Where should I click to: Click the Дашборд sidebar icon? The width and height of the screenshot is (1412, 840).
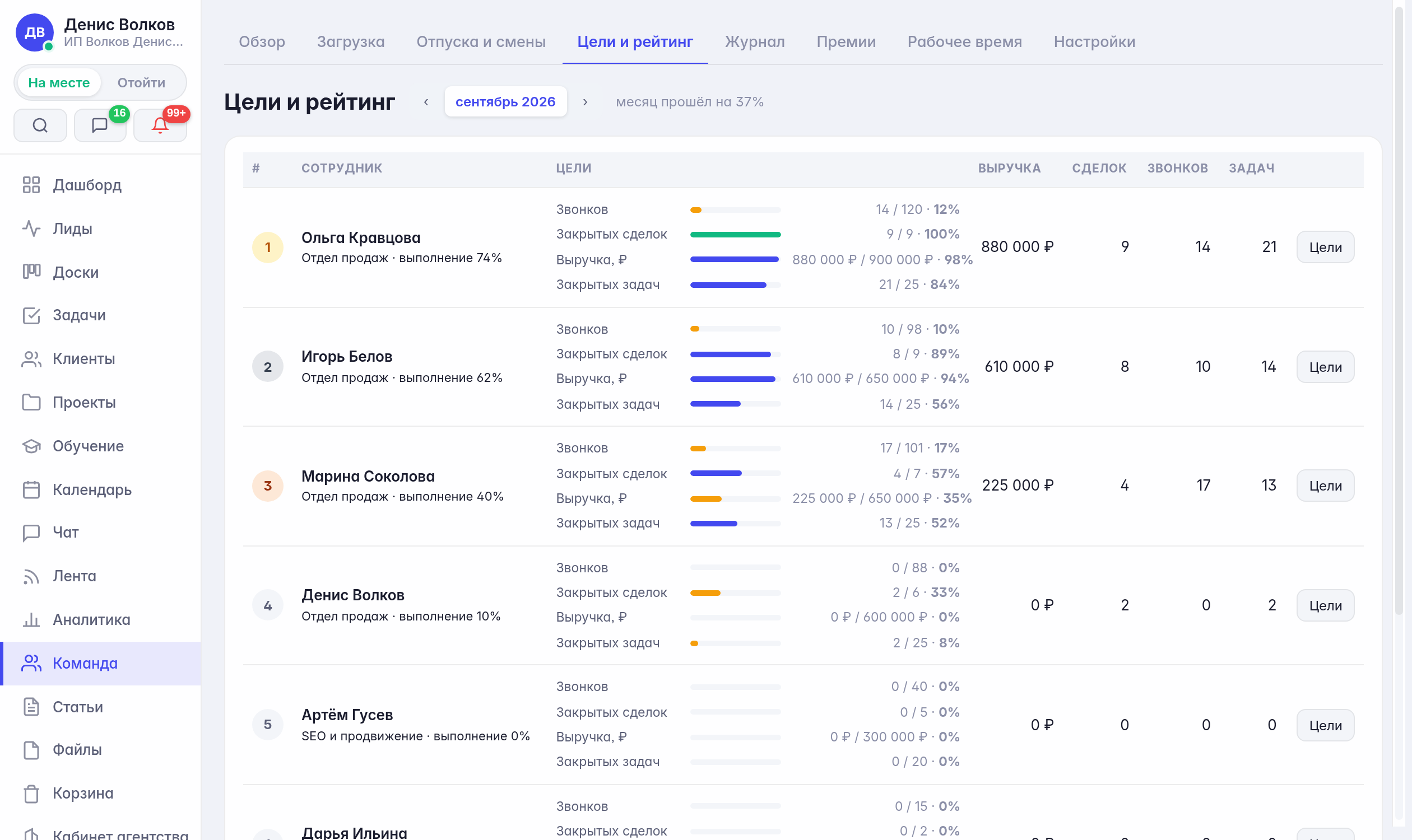pyautogui.click(x=31, y=185)
